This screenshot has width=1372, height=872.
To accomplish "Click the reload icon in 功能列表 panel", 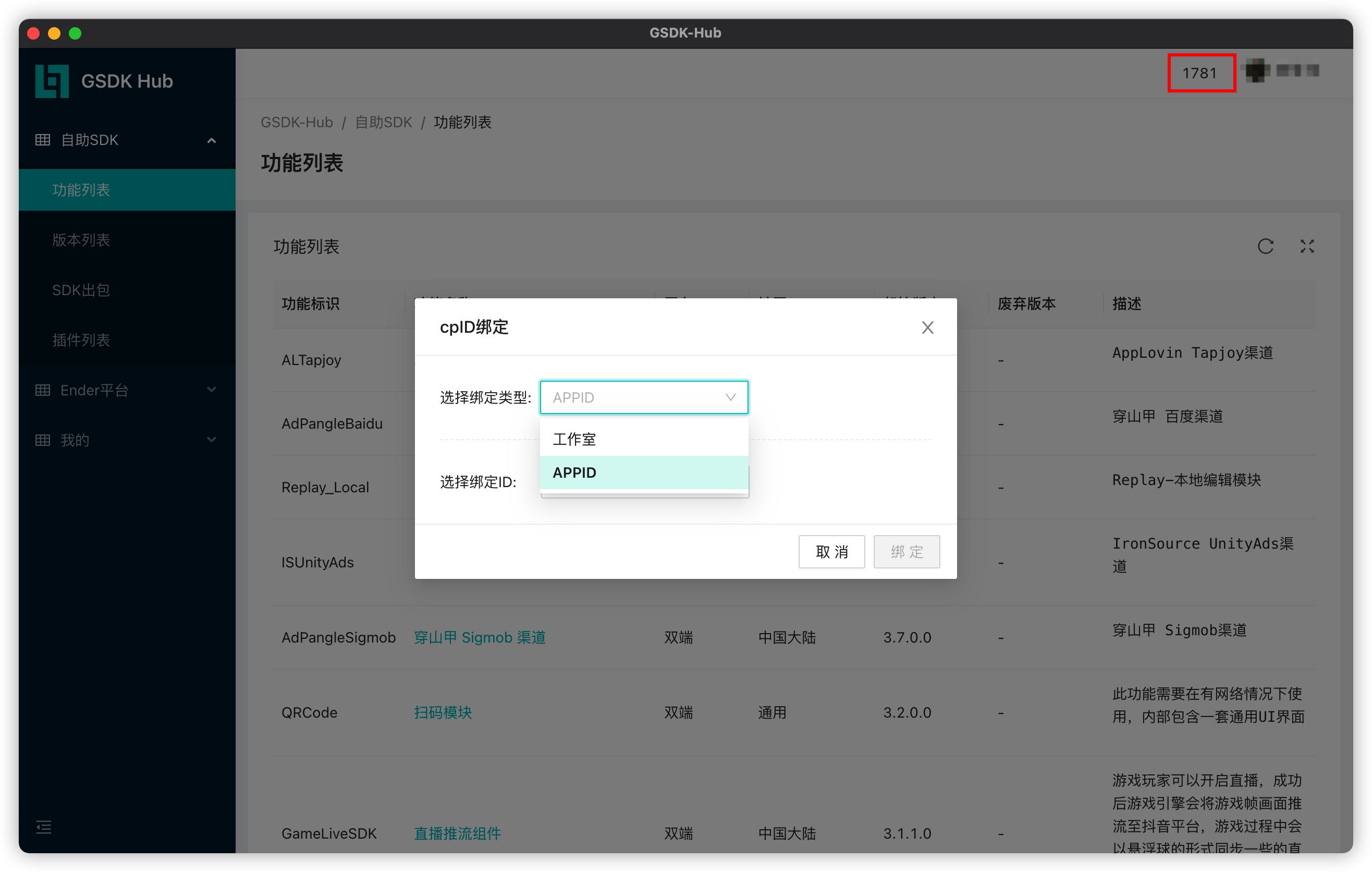I will (x=1265, y=246).
